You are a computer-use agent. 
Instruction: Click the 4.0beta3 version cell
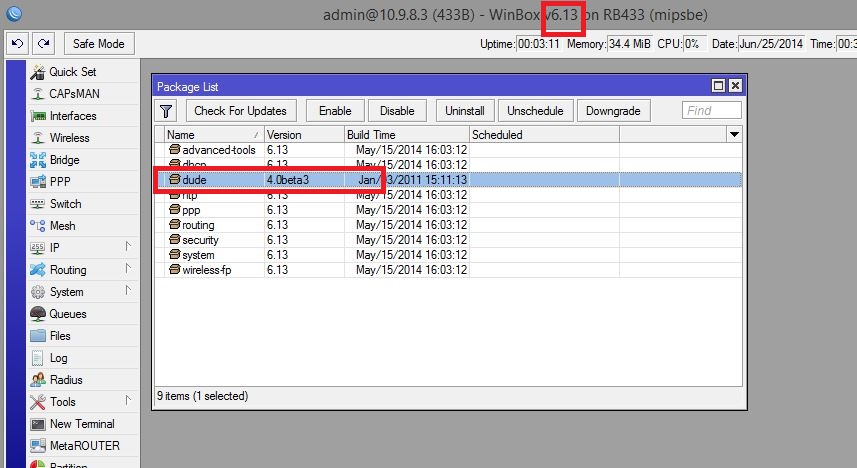click(x=288, y=179)
